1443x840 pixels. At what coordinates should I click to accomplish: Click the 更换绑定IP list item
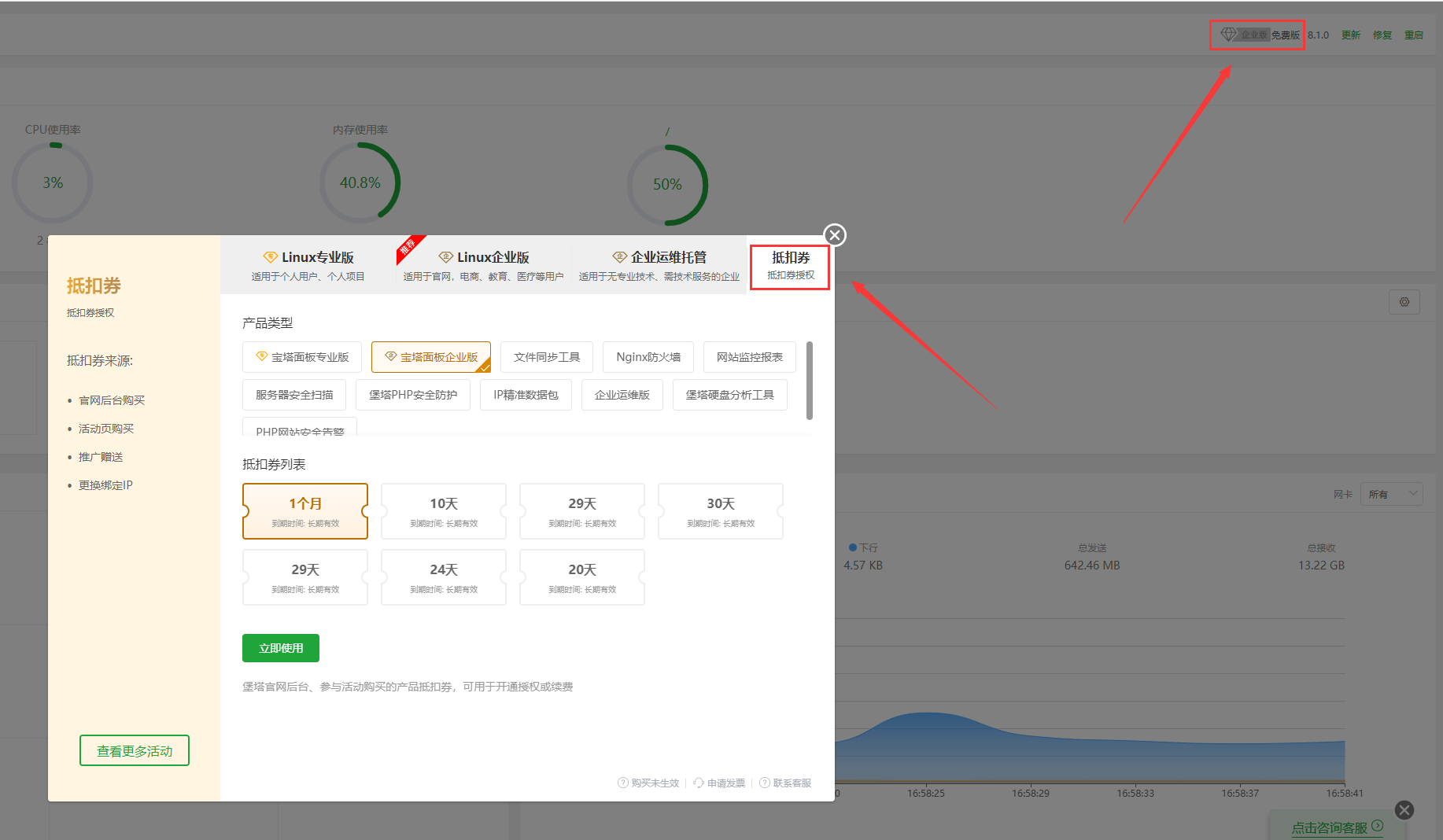(x=105, y=485)
